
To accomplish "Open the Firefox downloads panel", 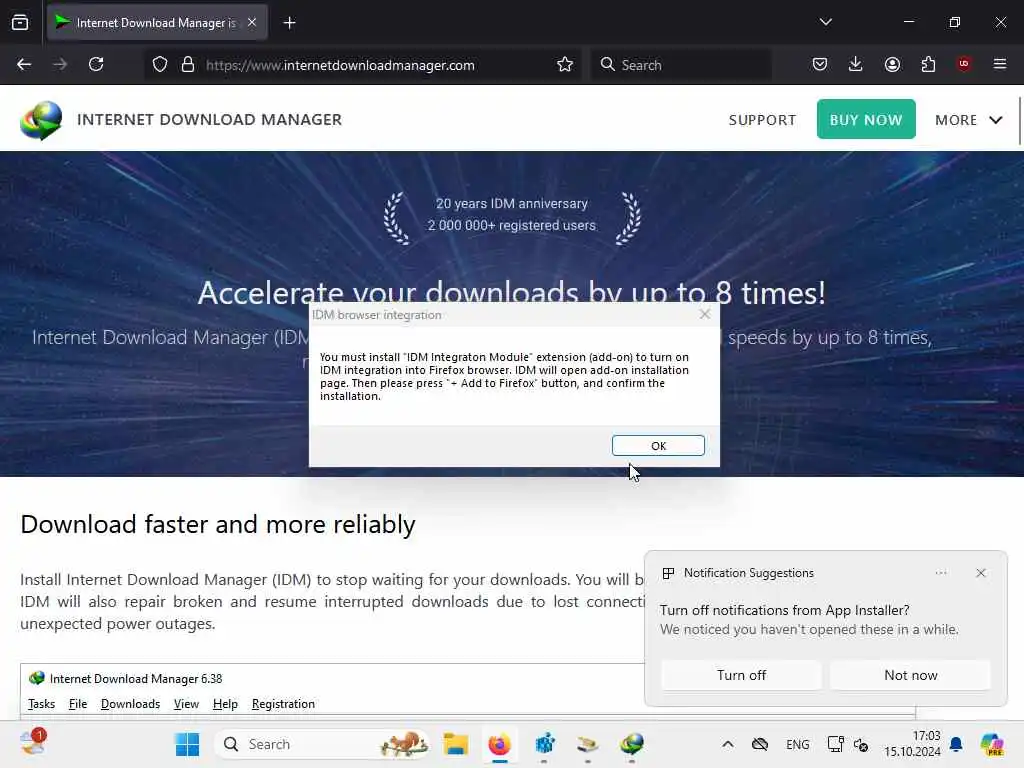I will pyautogui.click(x=856, y=64).
